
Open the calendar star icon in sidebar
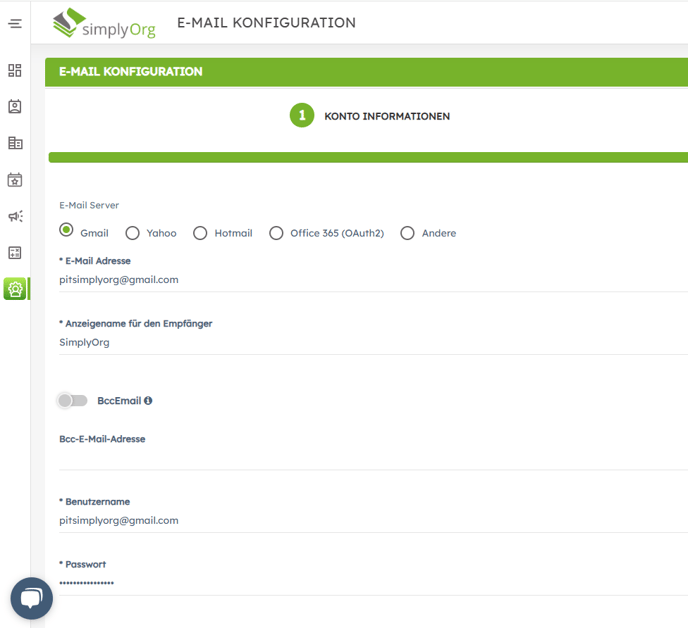coord(15,180)
